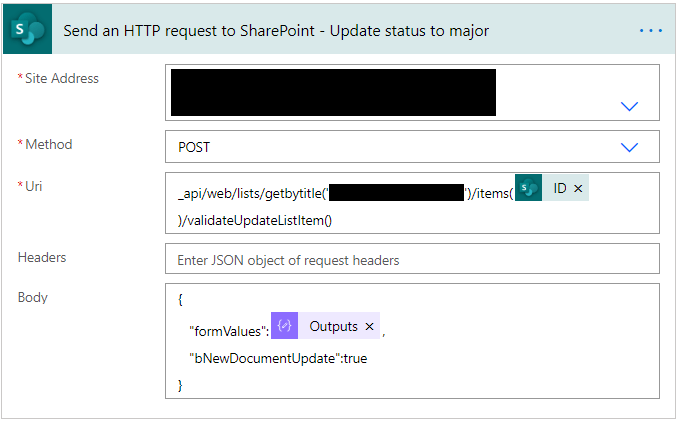Click the closing brace in Body field
The image size is (679, 422).
pos(180,385)
